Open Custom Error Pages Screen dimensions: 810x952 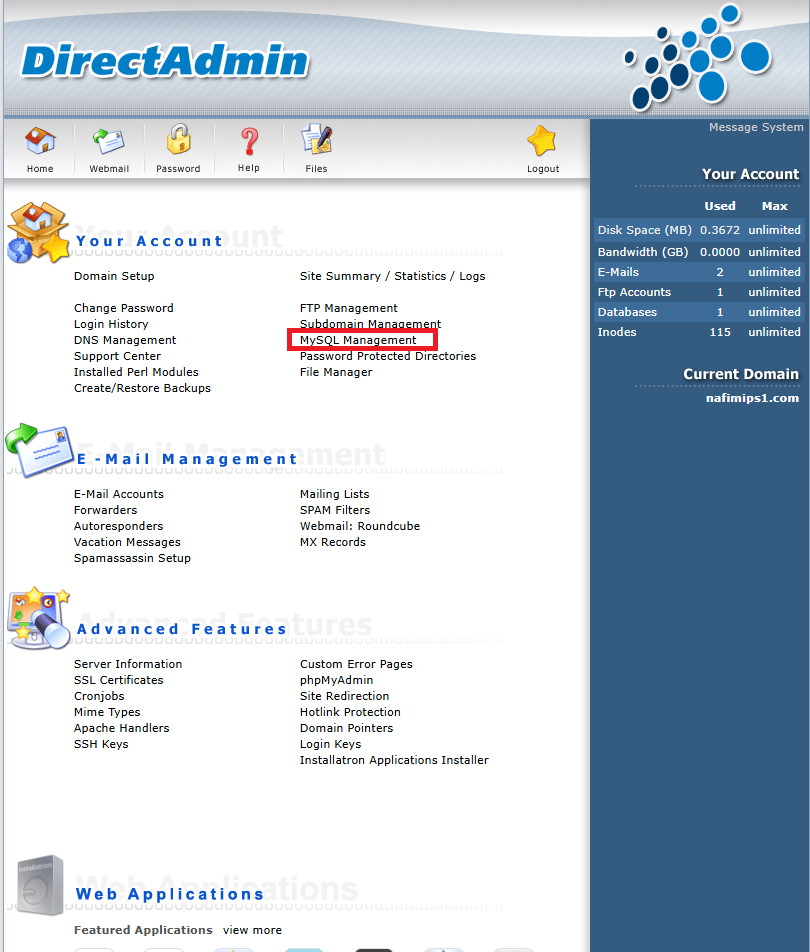click(x=356, y=664)
